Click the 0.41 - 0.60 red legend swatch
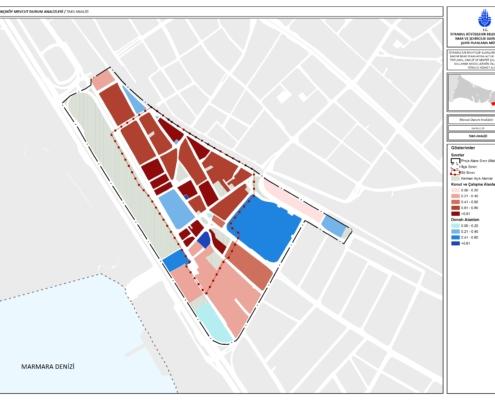The image size is (495, 400). [455, 202]
